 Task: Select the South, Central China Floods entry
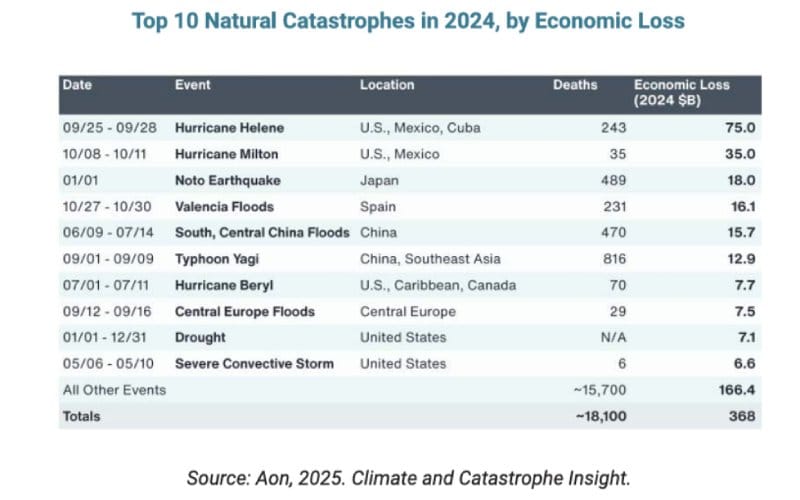pyautogui.click(x=262, y=233)
